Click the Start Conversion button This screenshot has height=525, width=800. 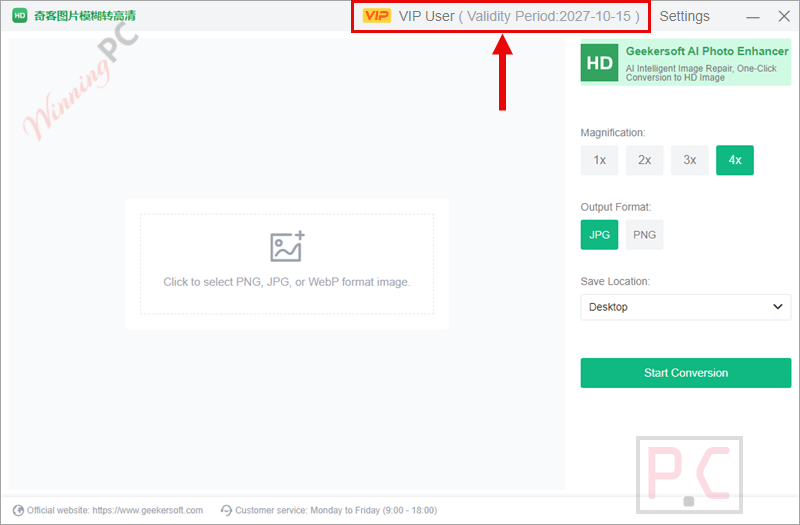[x=686, y=373]
